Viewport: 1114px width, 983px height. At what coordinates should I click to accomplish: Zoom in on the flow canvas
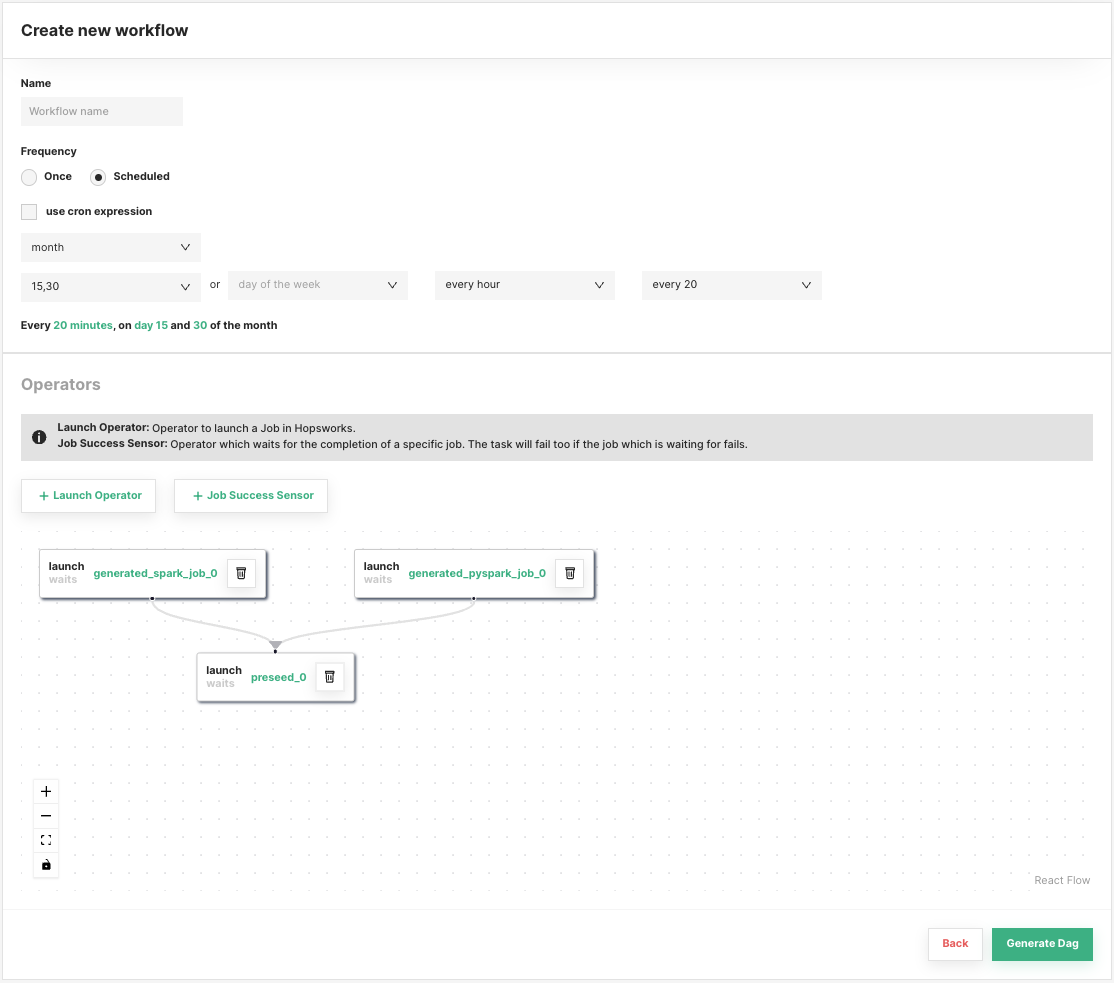tap(46, 791)
